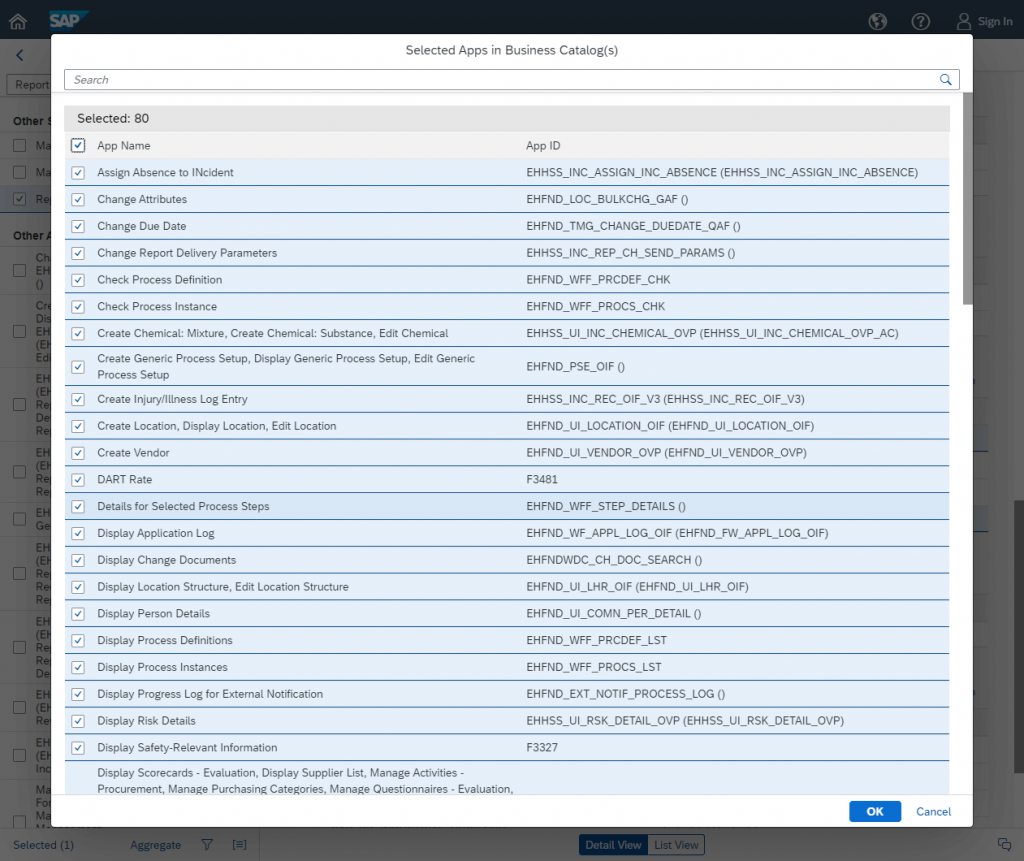The width and height of the screenshot is (1024, 861).
Task: Toggle checkbox for Change Due Date
Action: point(78,226)
